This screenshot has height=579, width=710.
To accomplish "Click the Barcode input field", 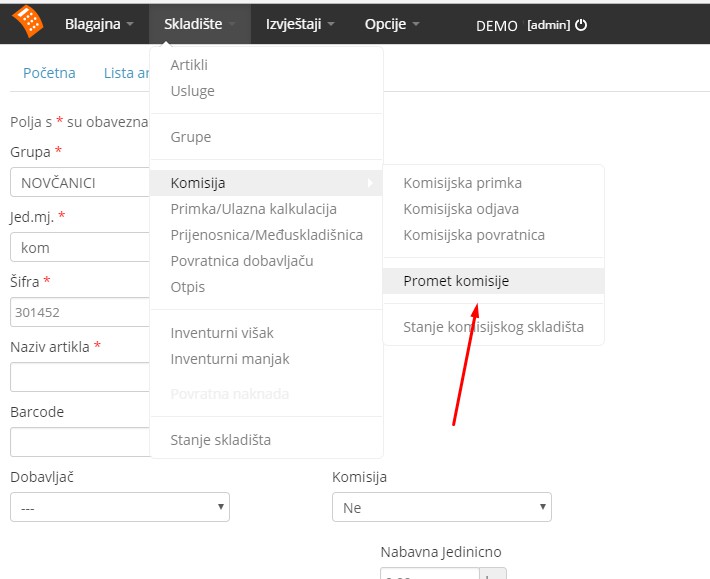I will 80,442.
